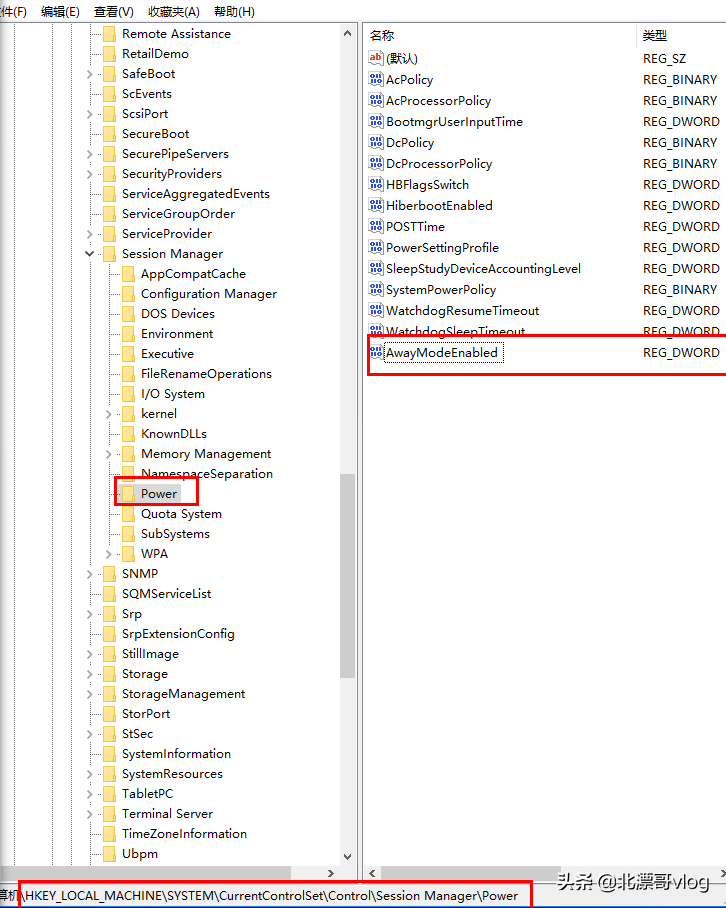Click the tree vertical scrollbar thumb
This screenshot has width=726, height=908.
click(347, 576)
